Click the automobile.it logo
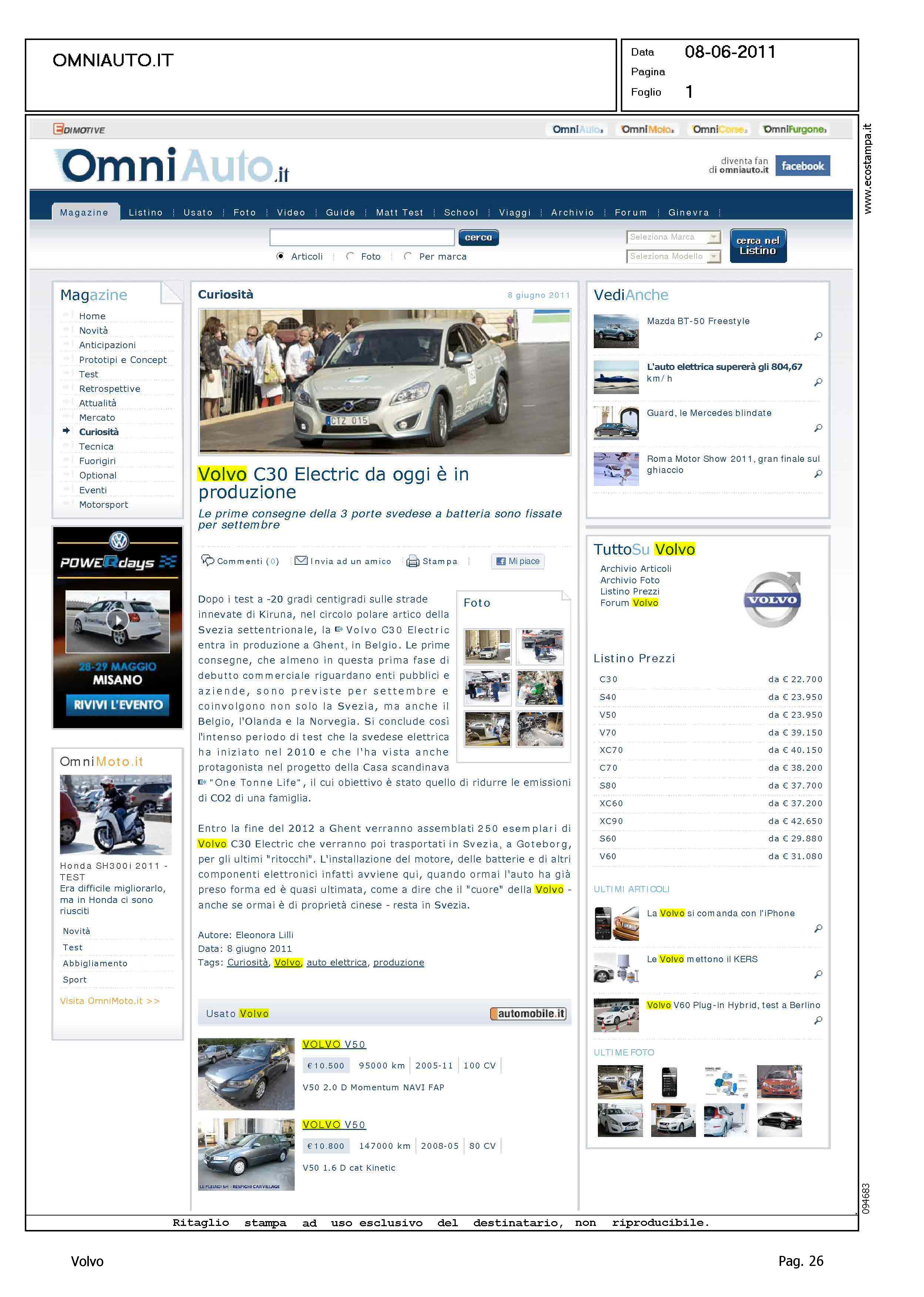 coord(528,1014)
